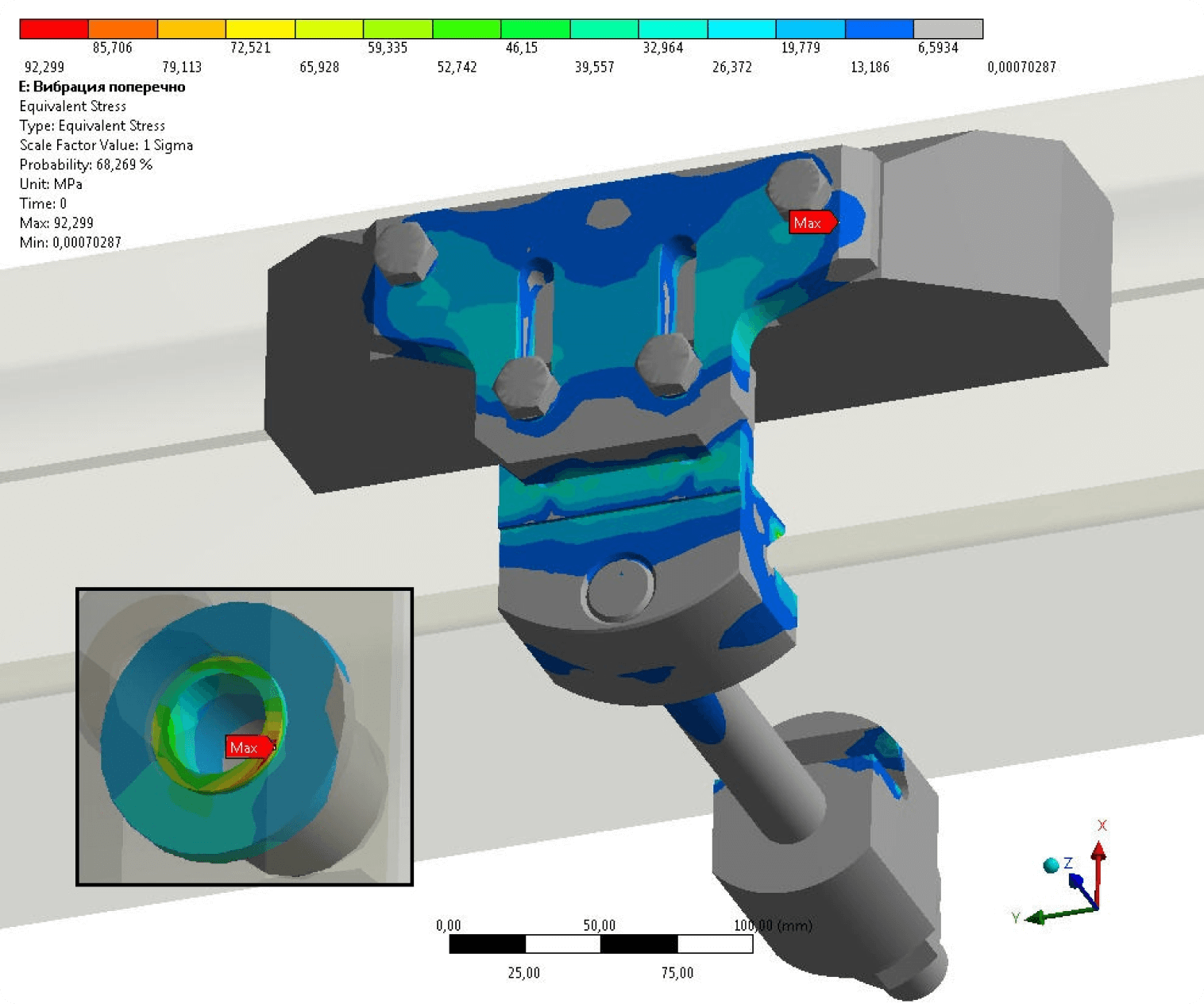Click the 'Scale Factor Value: 1 Sigma' text

106,145
